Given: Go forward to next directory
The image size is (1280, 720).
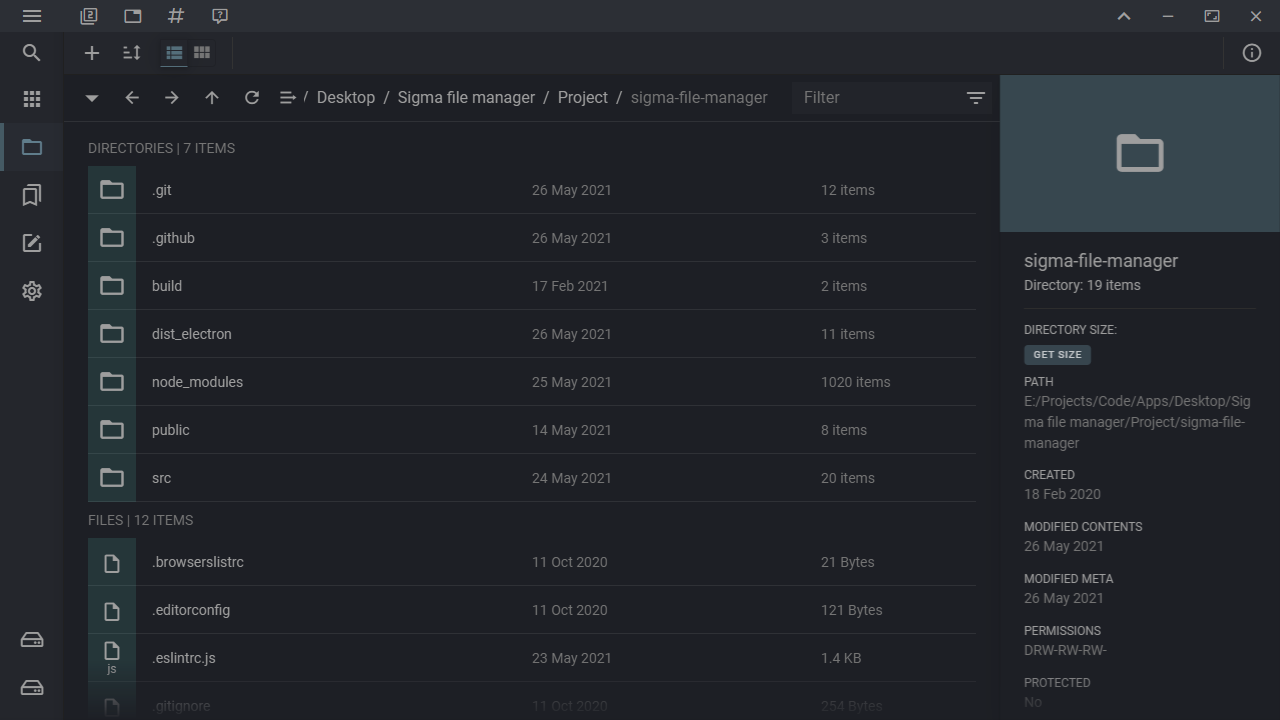Looking at the screenshot, I should pos(172,98).
